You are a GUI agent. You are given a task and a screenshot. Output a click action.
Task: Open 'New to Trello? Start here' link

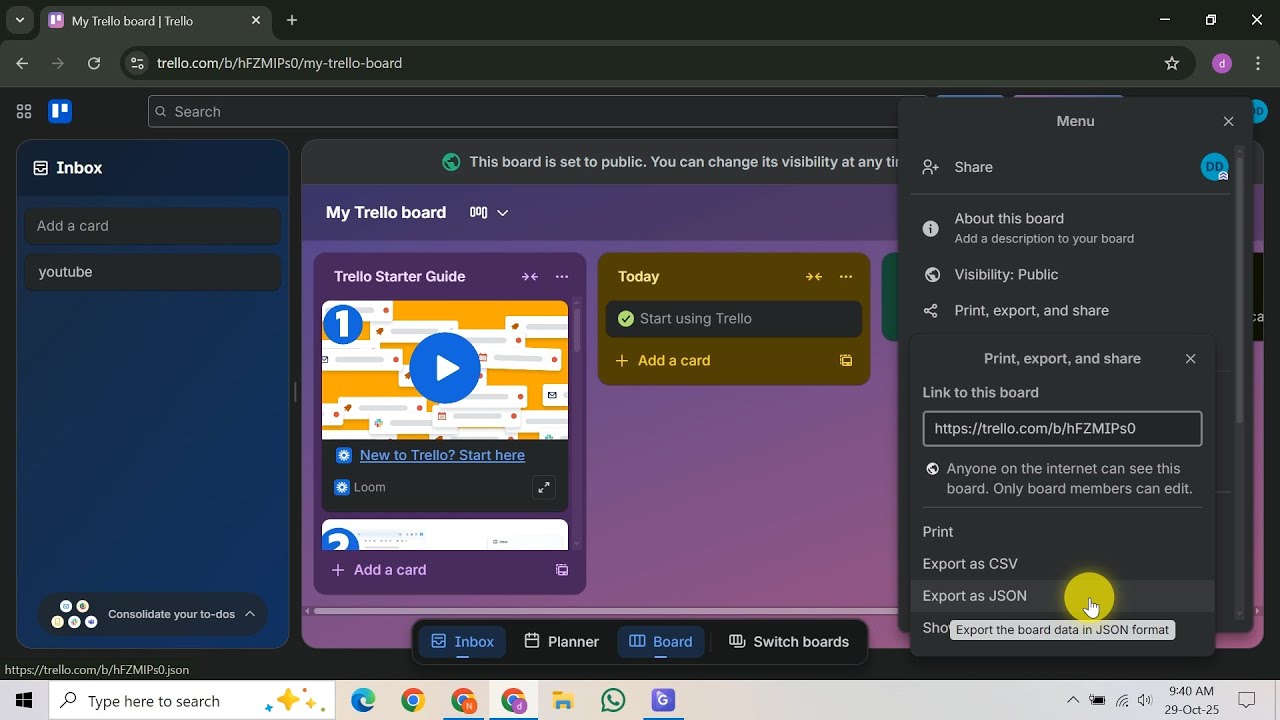click(442, 455)
